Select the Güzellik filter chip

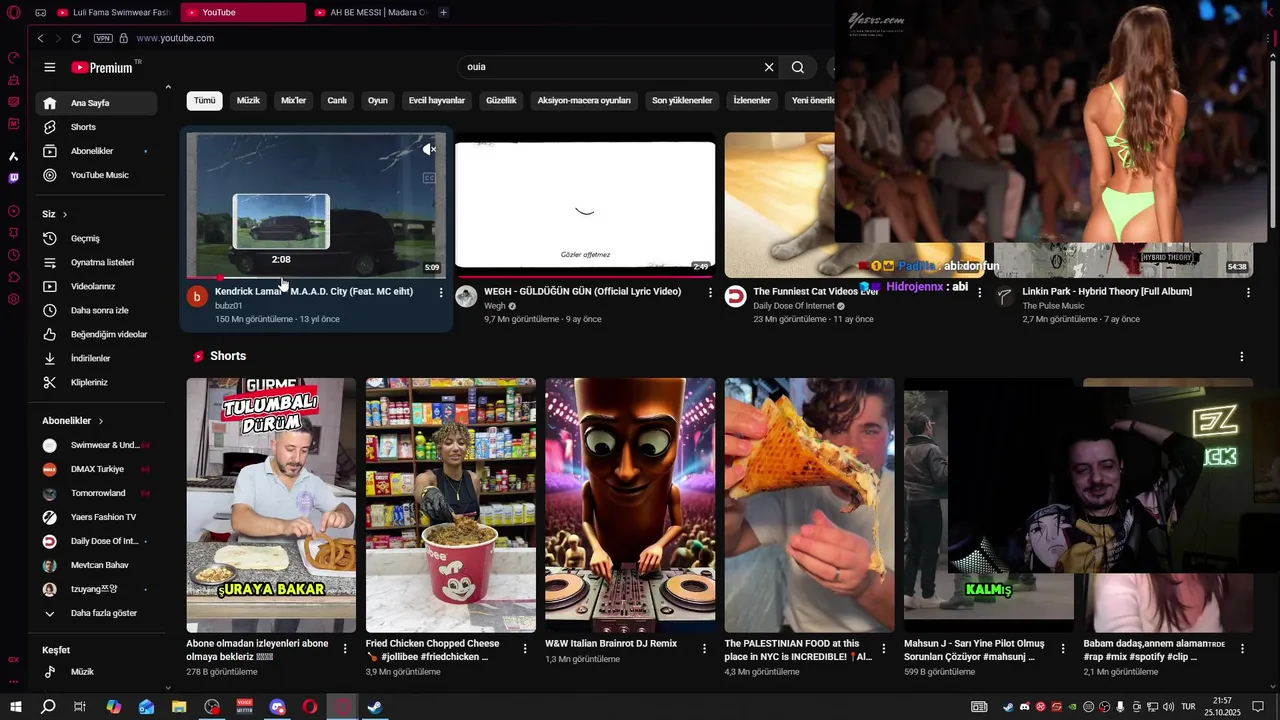coord(501,100)
